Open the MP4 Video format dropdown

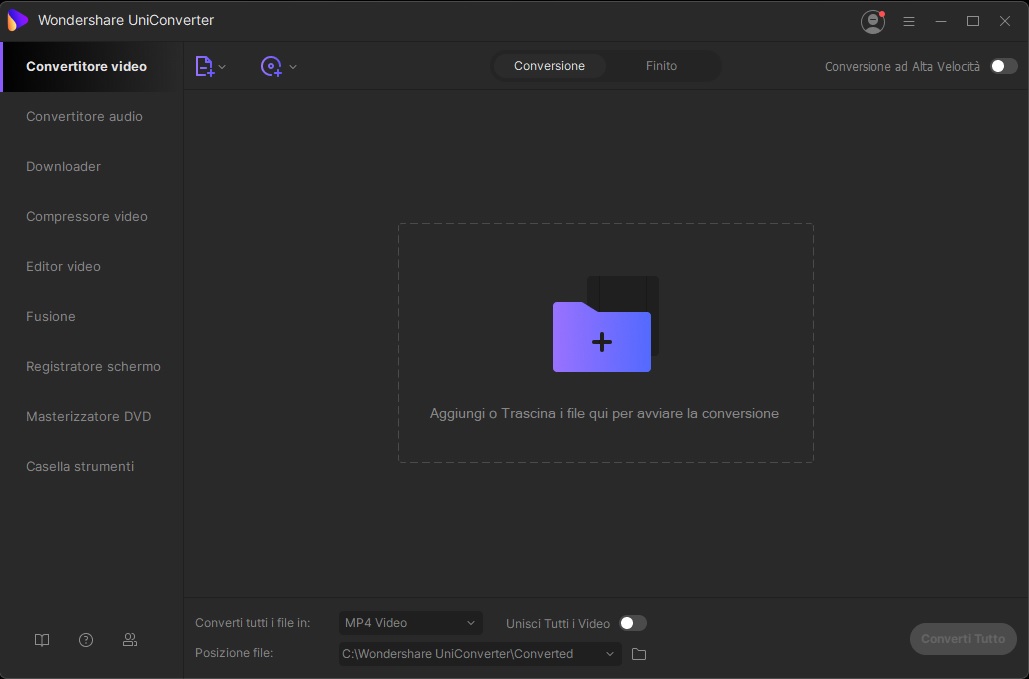pyautogui.click(x=410, y=623)
